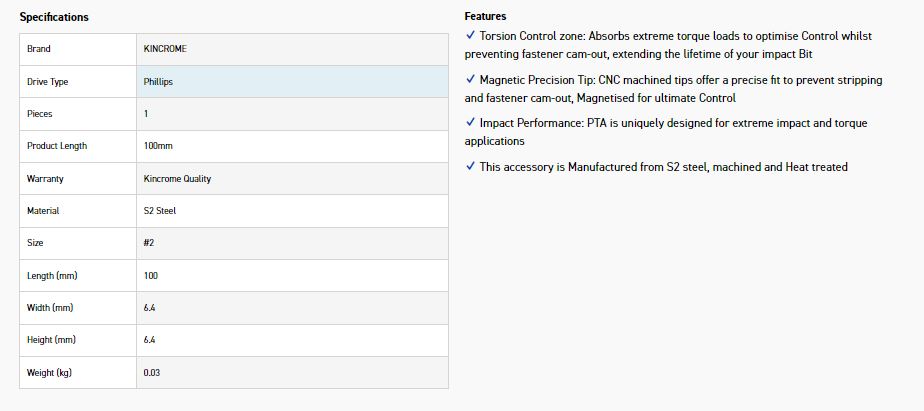This screenshot has height=411, width=924.
Task: Select the S2 Steel material value
Action: 160,211
